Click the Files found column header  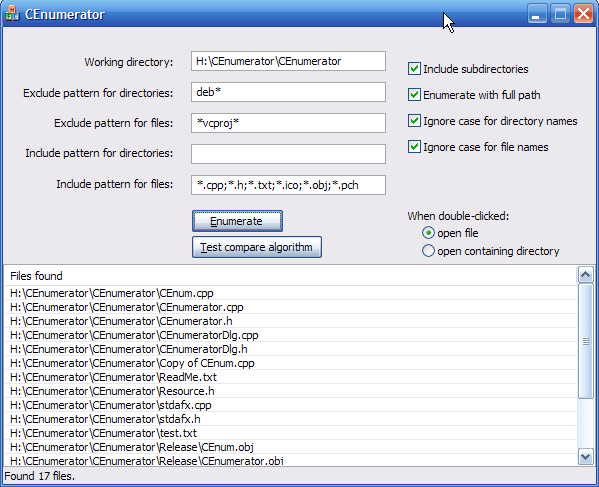[290, 276]
